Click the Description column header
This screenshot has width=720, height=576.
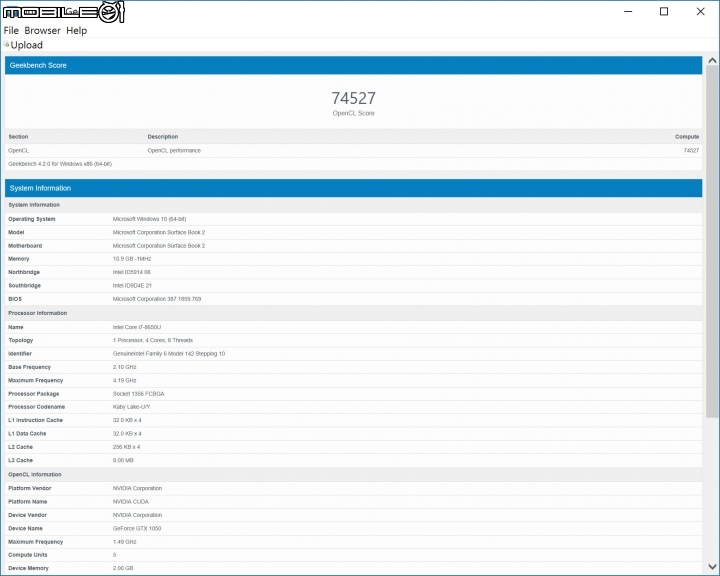click(x=163, y=137)
